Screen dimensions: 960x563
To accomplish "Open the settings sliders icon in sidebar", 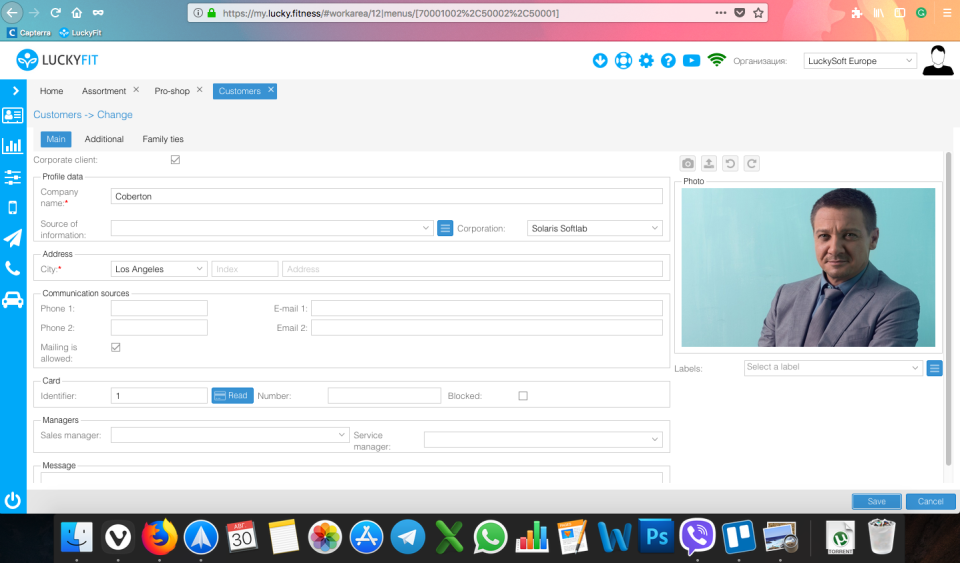I will (x=13, y=177).
